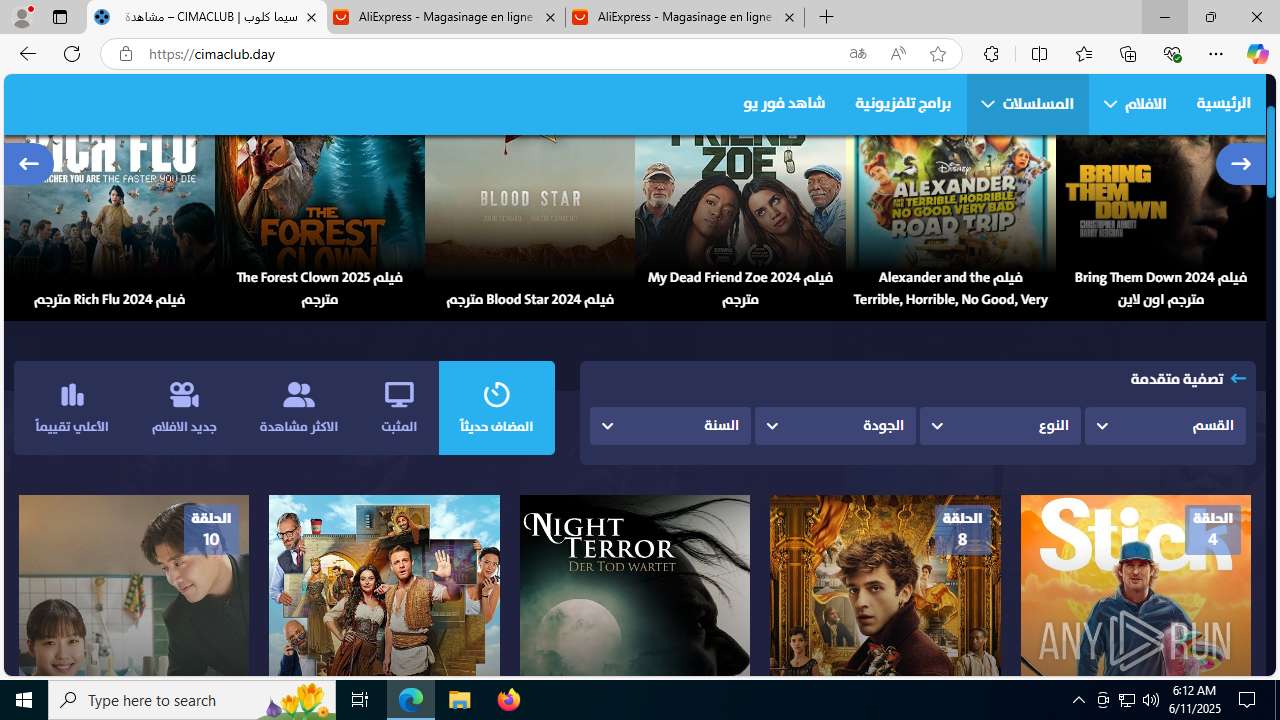Open Tab actions menu icon

tap(60, 17)
